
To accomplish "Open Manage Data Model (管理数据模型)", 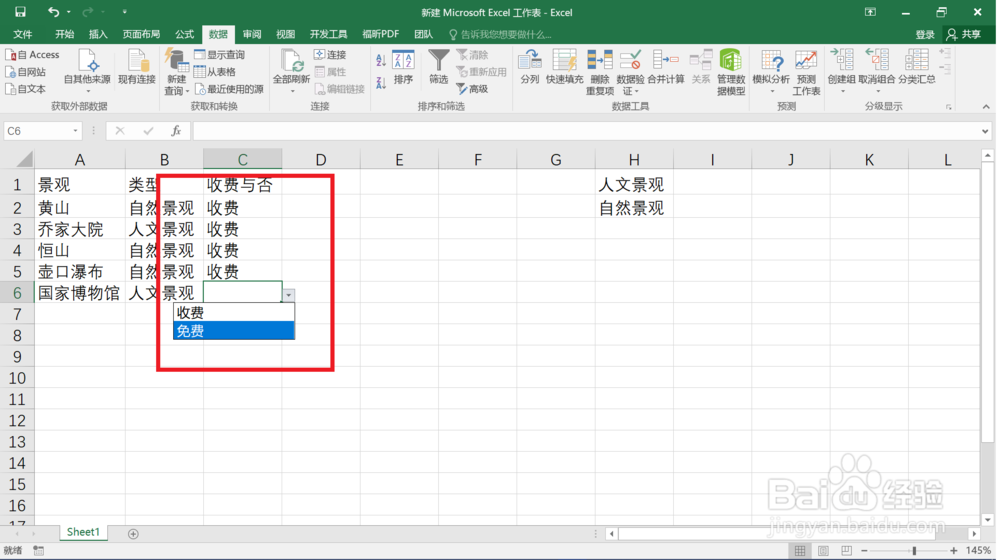I will pyautogui.click(x=731, y=72).
